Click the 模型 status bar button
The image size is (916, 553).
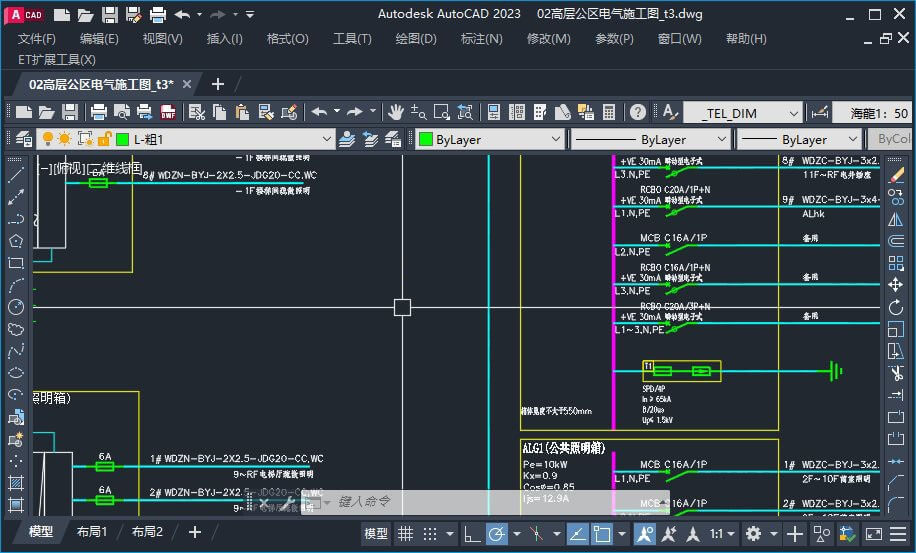tap(375, 534)
